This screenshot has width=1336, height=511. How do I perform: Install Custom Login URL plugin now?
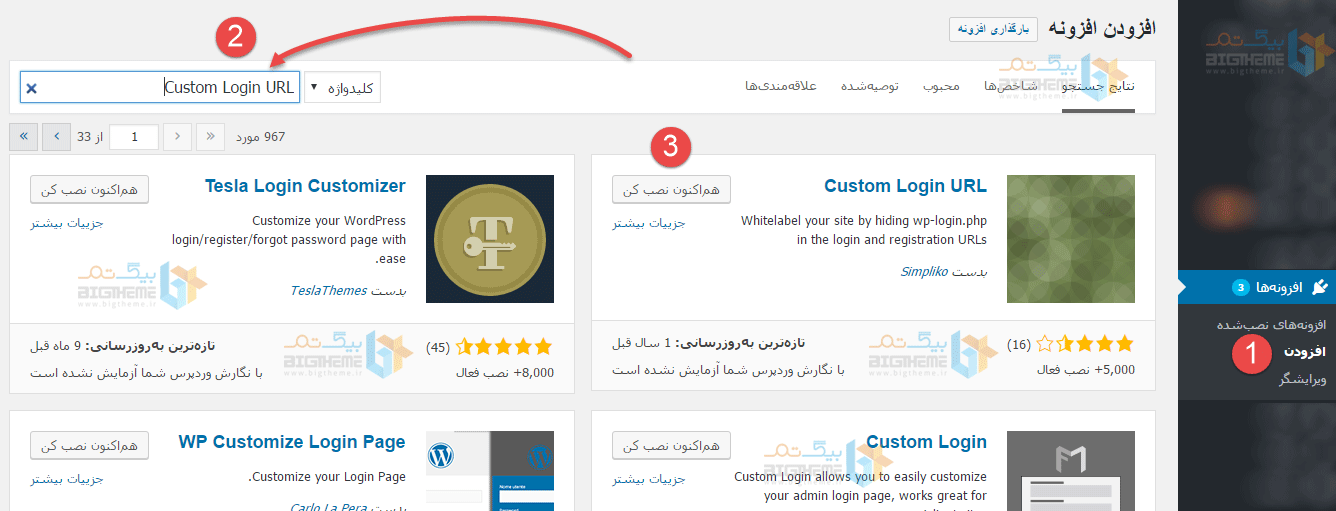(671, 190)
